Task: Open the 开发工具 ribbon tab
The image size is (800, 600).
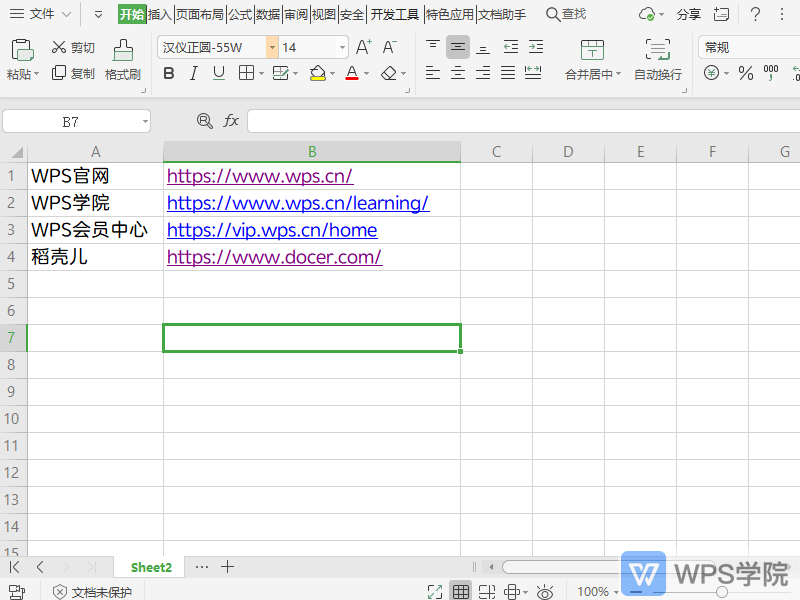Action: (394, 14)
